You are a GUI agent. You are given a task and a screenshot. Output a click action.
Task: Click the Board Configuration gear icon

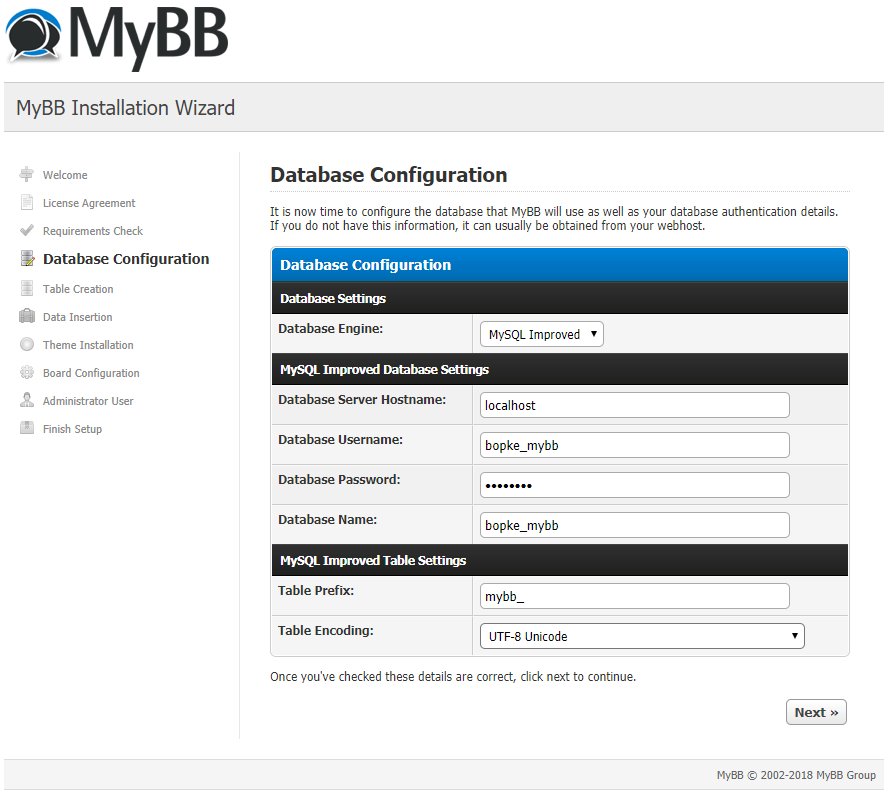27,372
